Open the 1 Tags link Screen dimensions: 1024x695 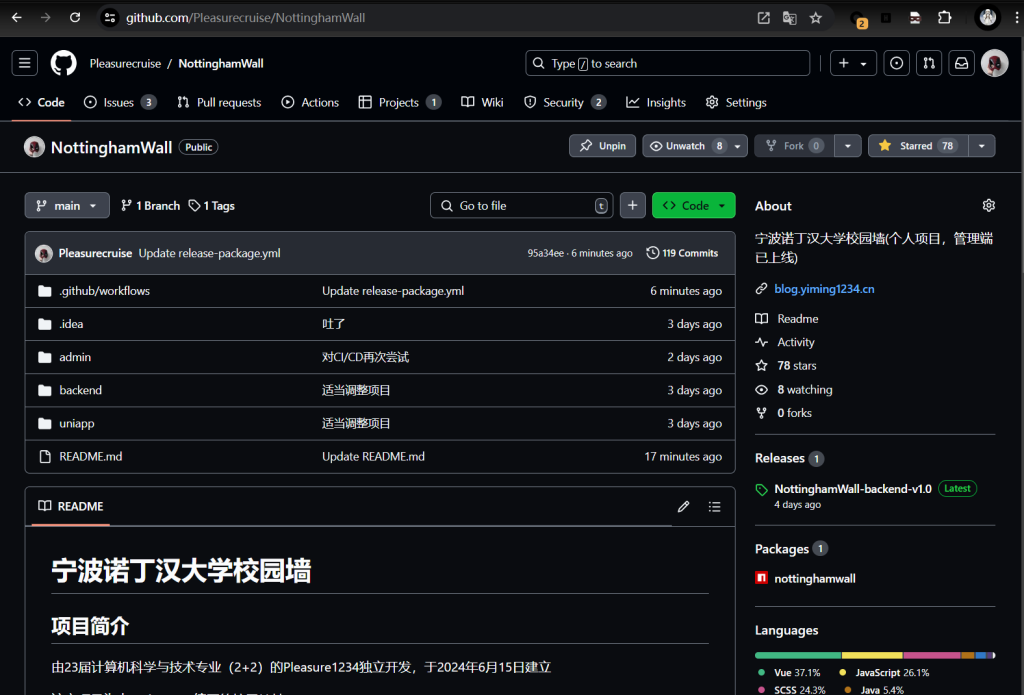(212, 206)
